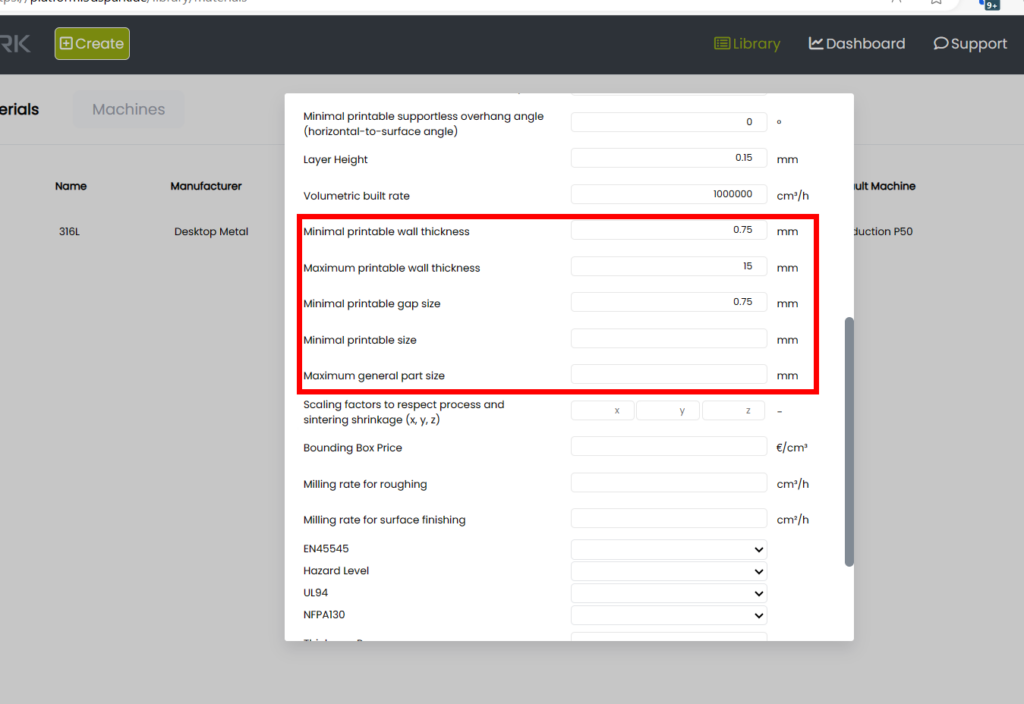Open the NFPA130 dropdown
The width and height of the screenshot is (1024, 704).
(x=668, y=615)
